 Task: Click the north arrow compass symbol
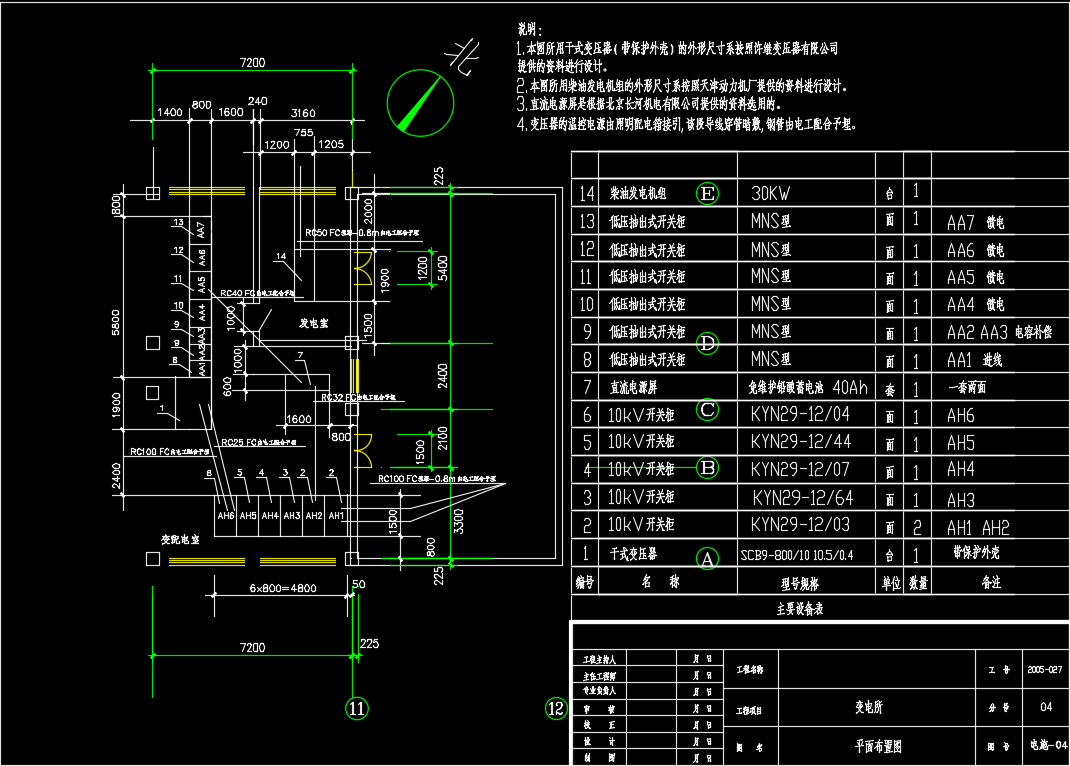pyautogui.click(x=420, y=102)
